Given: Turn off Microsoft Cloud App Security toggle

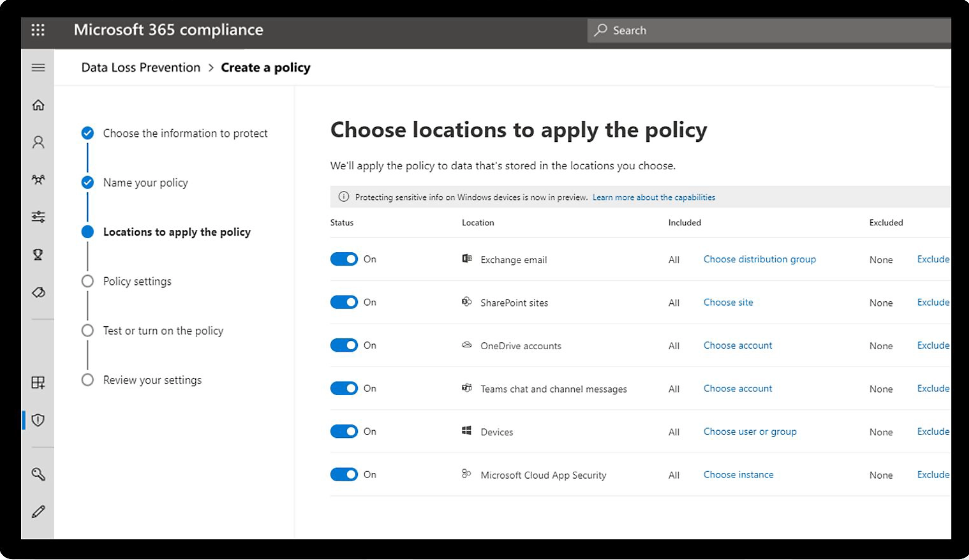Looking at the screenshot, I should tap(344, 474).
